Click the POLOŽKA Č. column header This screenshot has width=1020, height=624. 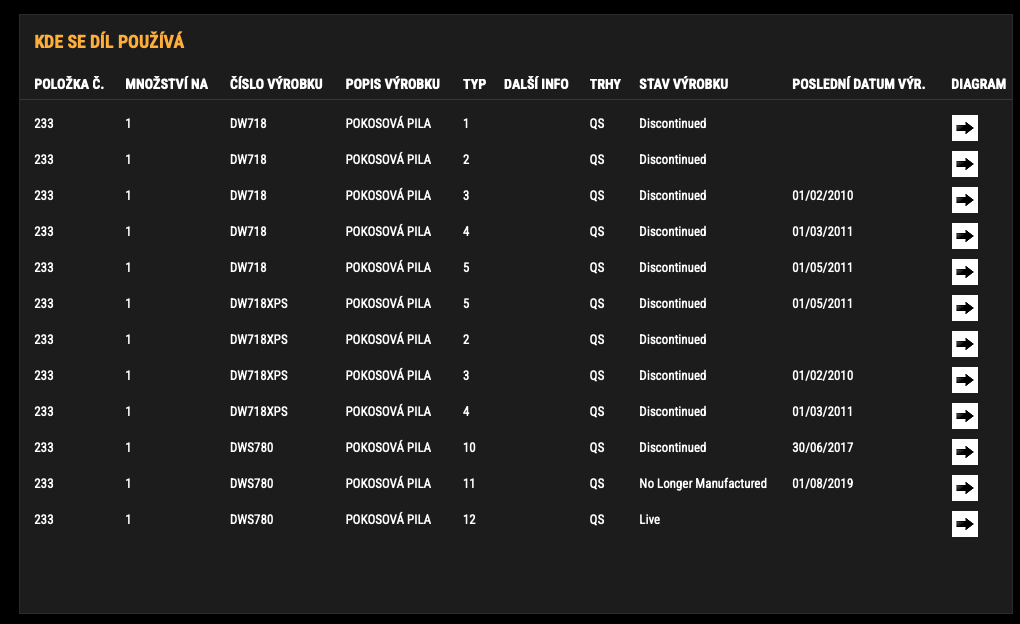point(69,84)
